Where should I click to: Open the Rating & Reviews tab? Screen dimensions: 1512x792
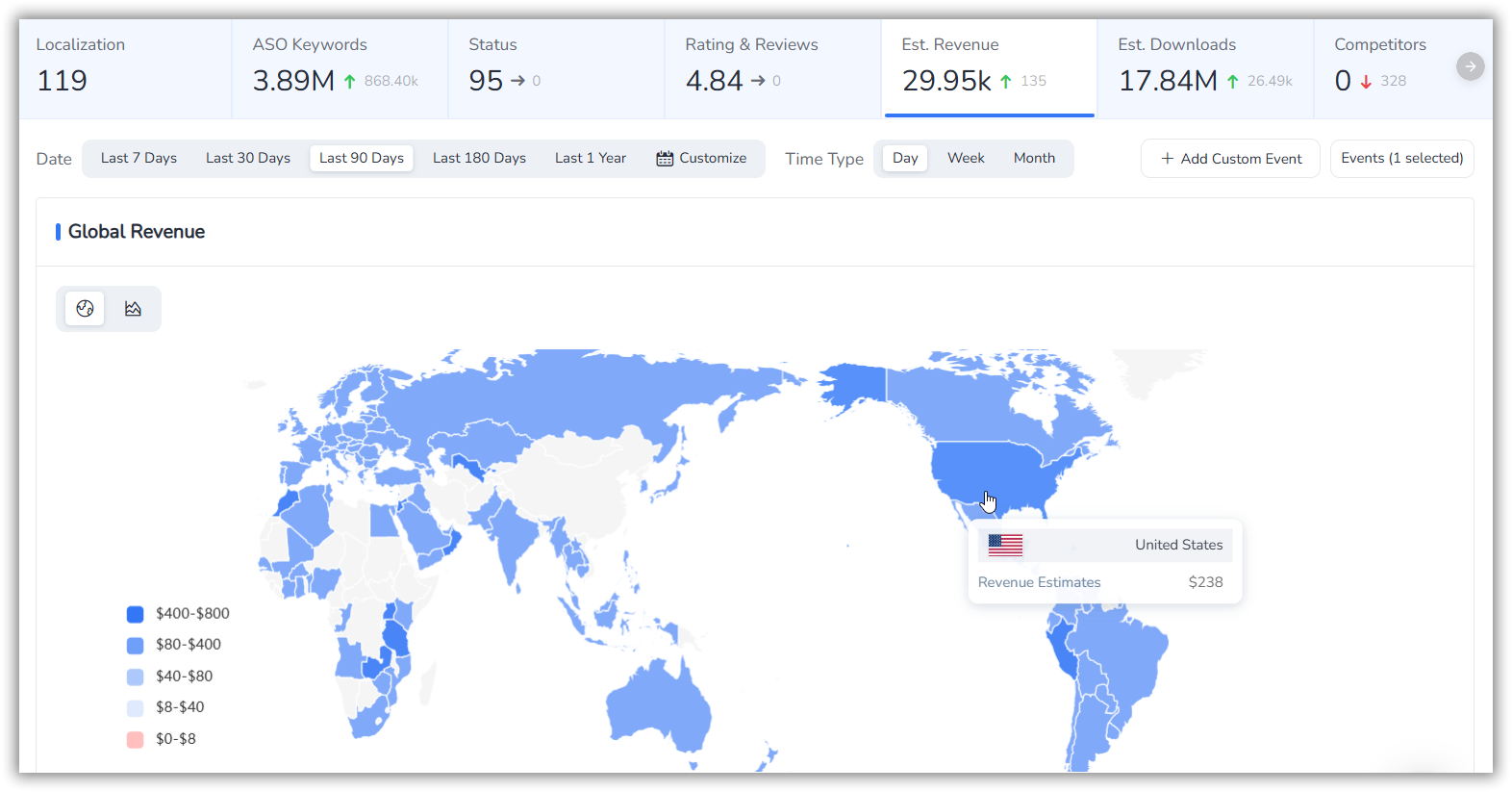771,68
